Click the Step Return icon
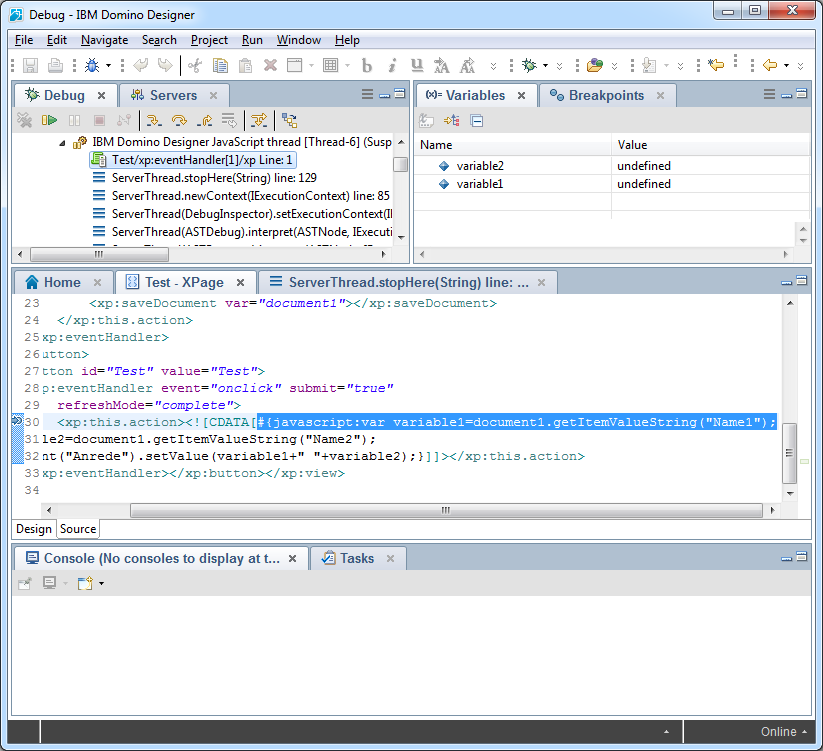The image size is (823, 751). pyautogui.click(x=205, y=121)
